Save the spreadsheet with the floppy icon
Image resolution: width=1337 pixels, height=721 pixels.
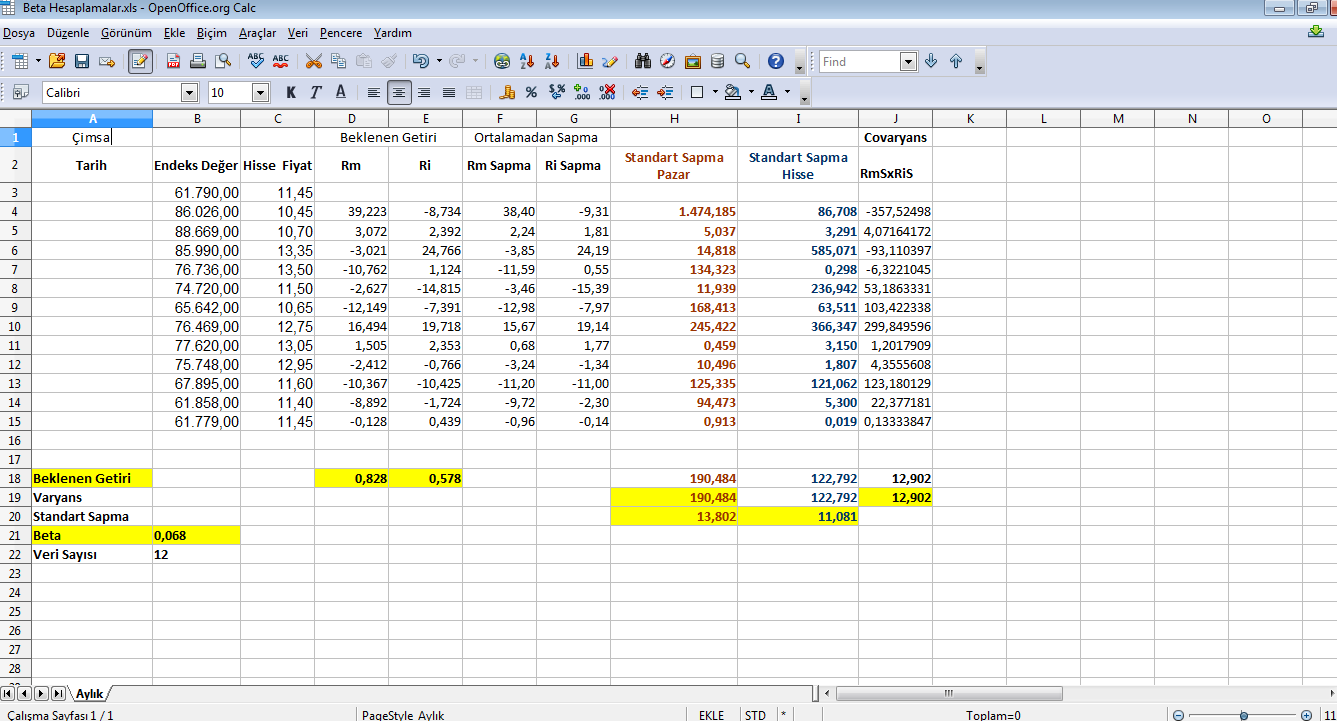(x=82, y=61)
